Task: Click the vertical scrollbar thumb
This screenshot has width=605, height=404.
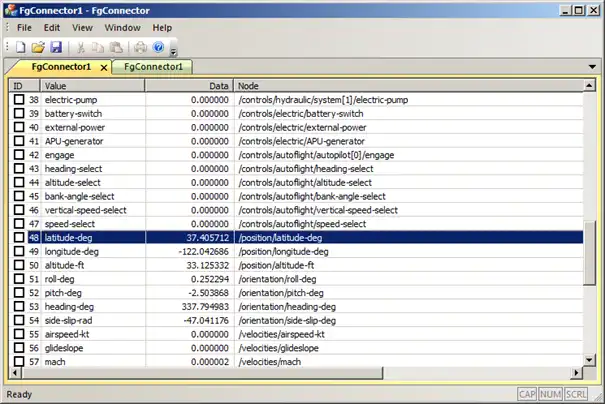Action: pos(589,253)
